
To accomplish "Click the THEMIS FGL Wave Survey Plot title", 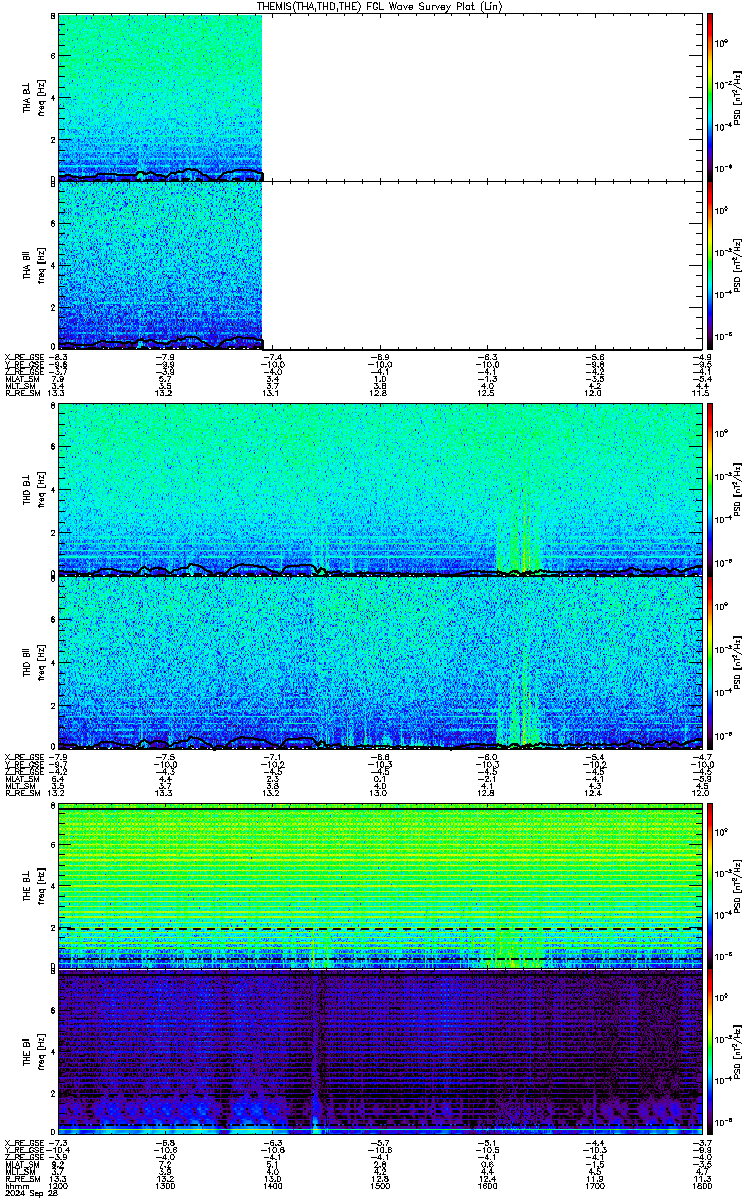I will [x=379, y=6].
